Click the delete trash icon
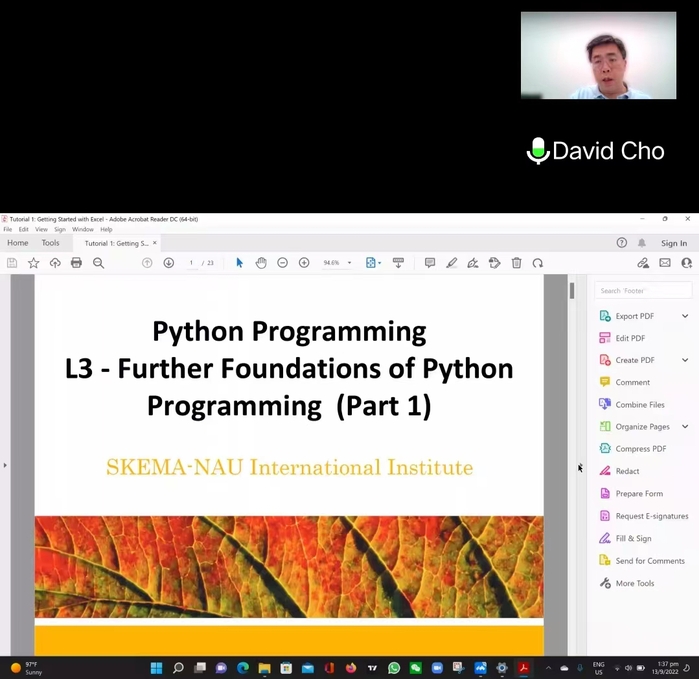 516,263
